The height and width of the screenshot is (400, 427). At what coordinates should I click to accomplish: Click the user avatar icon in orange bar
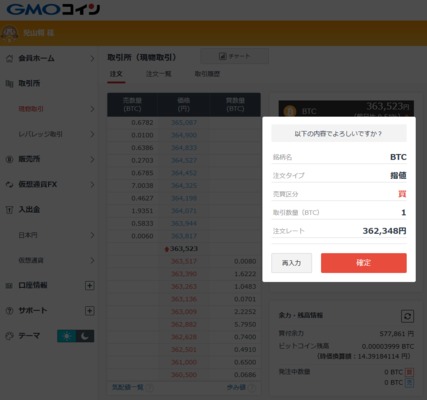tap(10, 33)
